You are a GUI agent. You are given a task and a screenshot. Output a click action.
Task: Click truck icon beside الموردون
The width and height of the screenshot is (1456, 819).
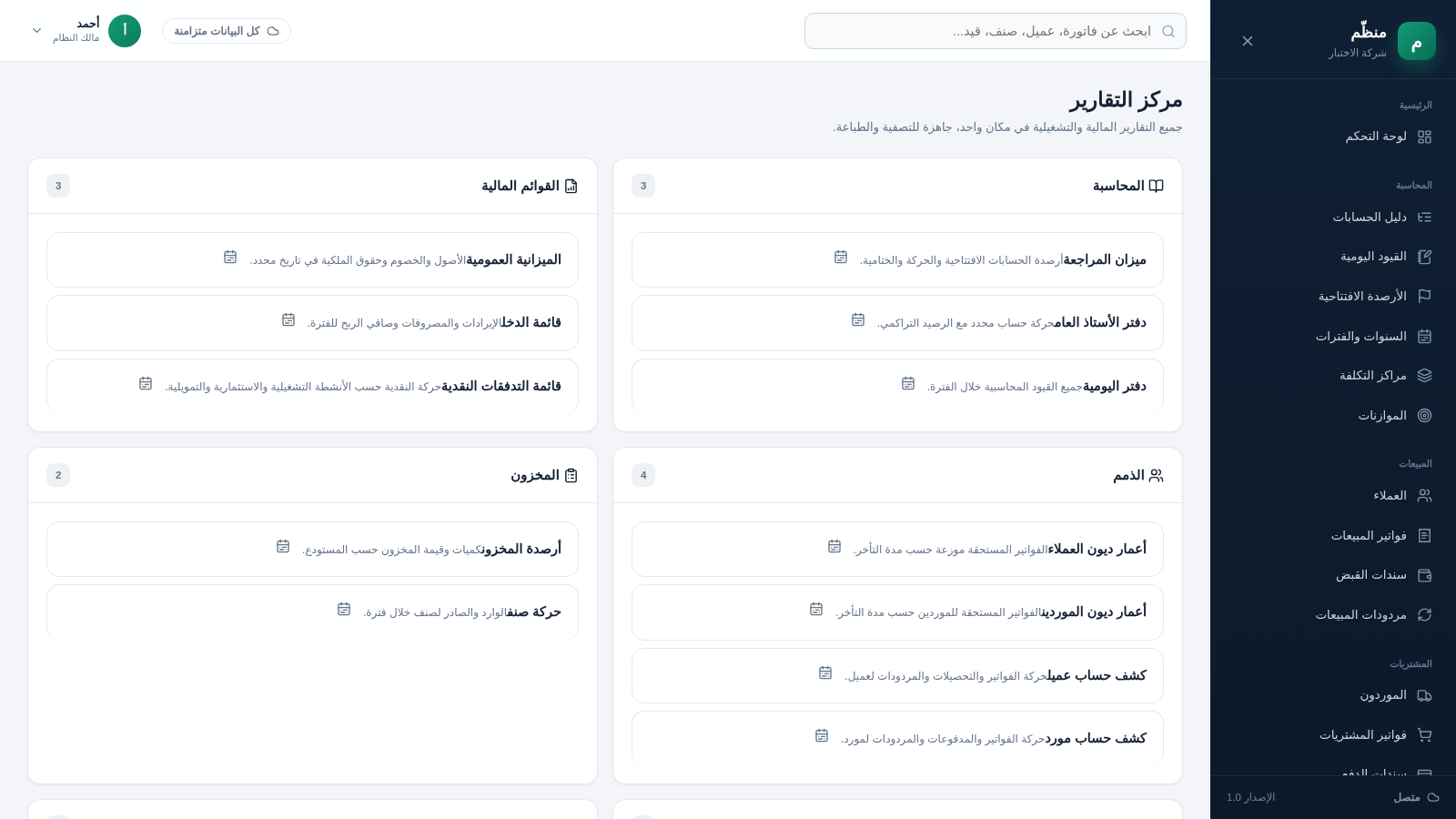click(1425, 694)
